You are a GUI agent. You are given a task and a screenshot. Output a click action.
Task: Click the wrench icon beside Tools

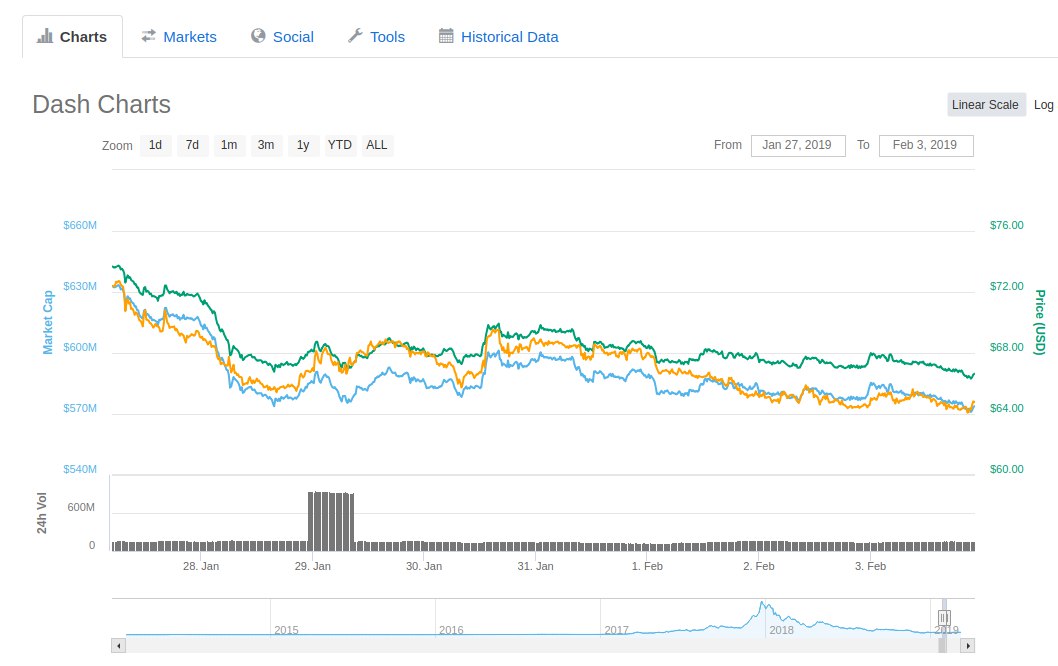click(355, 36)
